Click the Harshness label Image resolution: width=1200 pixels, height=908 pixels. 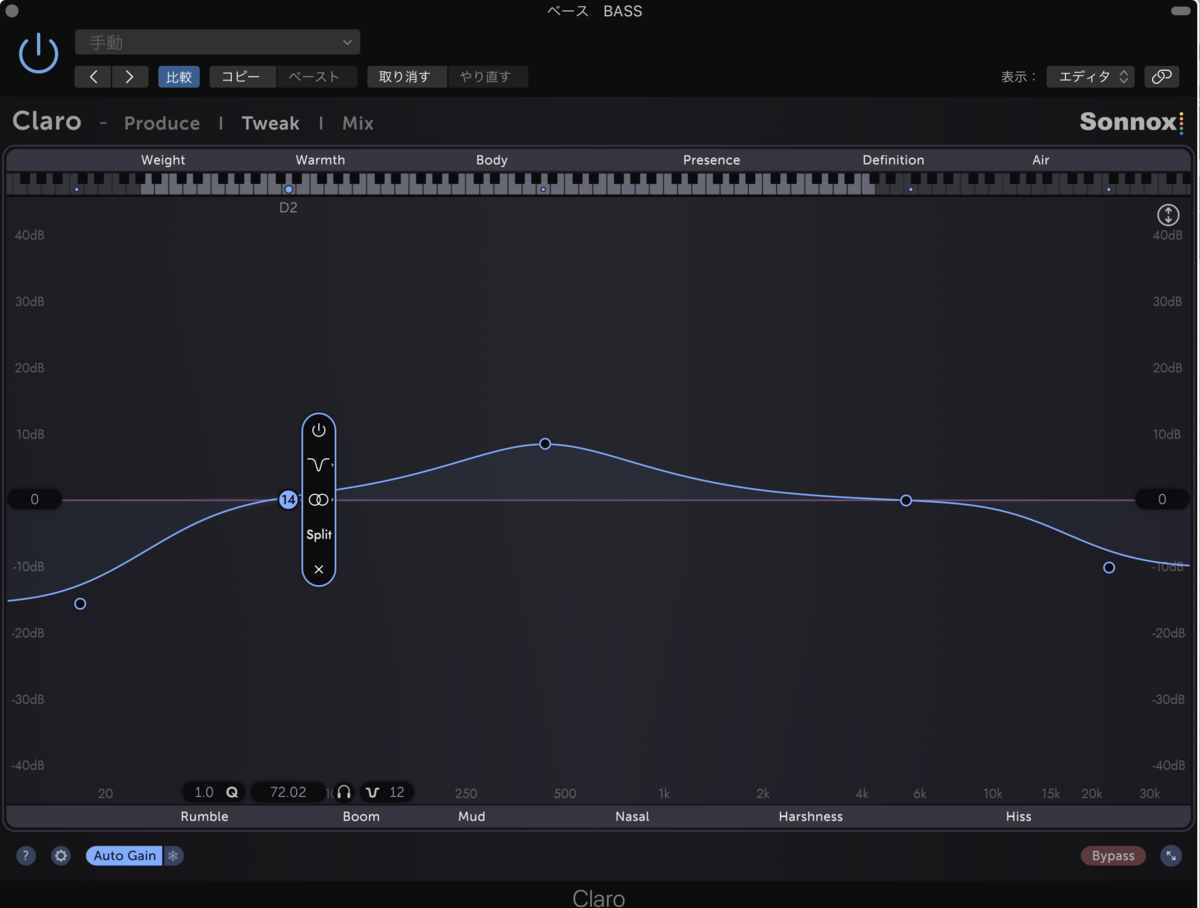point(811,817)
